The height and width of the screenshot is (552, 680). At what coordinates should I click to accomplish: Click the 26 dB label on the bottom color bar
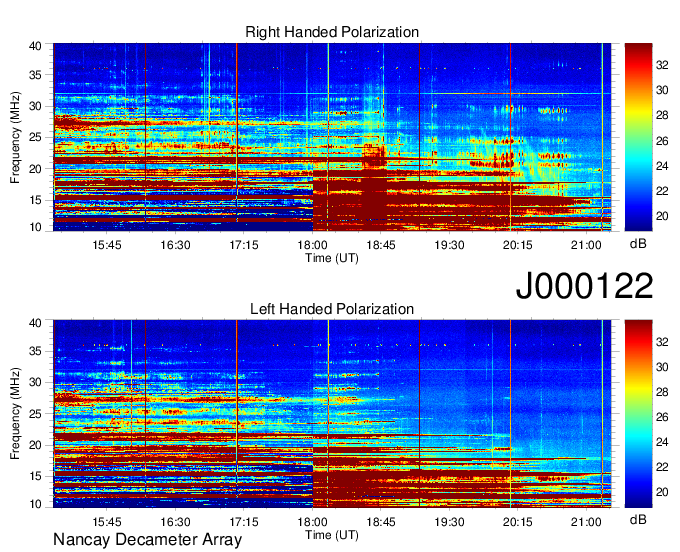[662, 417]
